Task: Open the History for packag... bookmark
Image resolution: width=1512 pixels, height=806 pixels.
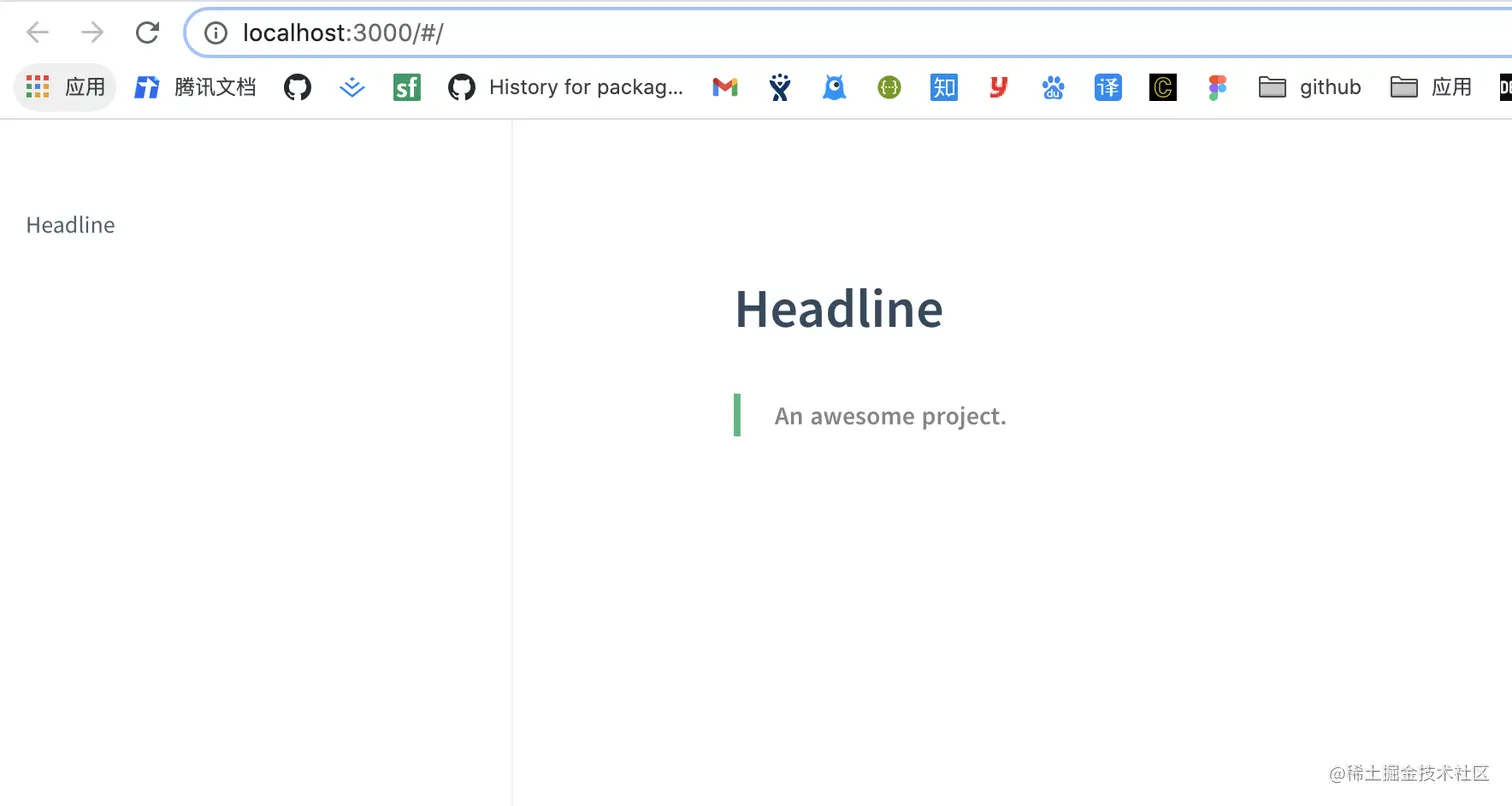Action: coord(566,87)
